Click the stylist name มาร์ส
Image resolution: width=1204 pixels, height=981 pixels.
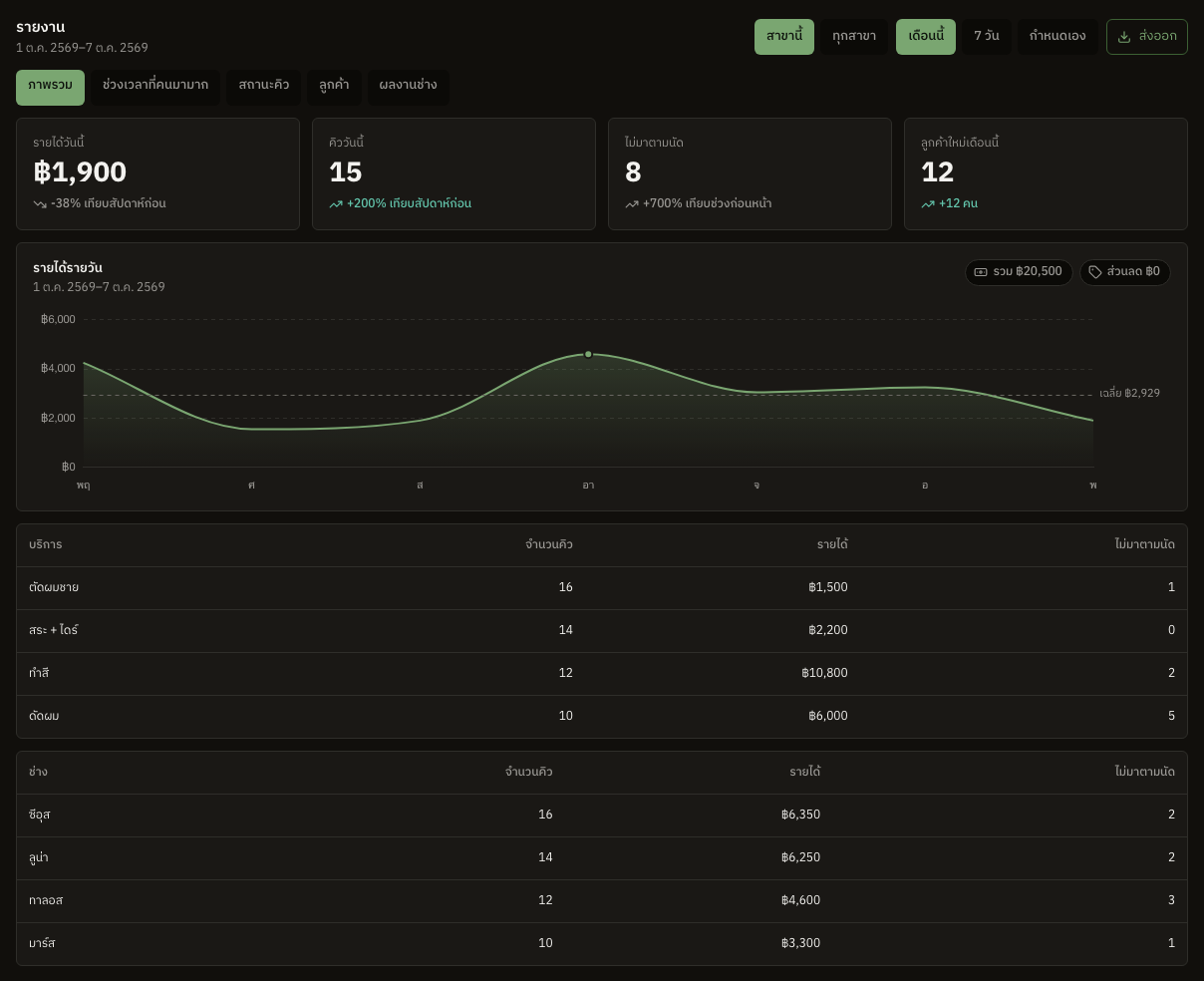coord(42,943)
